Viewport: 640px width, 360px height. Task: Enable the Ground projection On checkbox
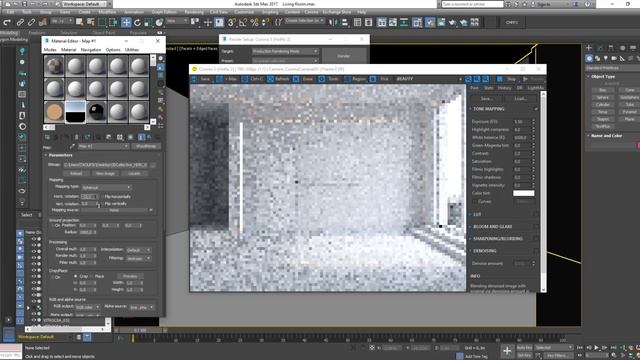[52, 225]
